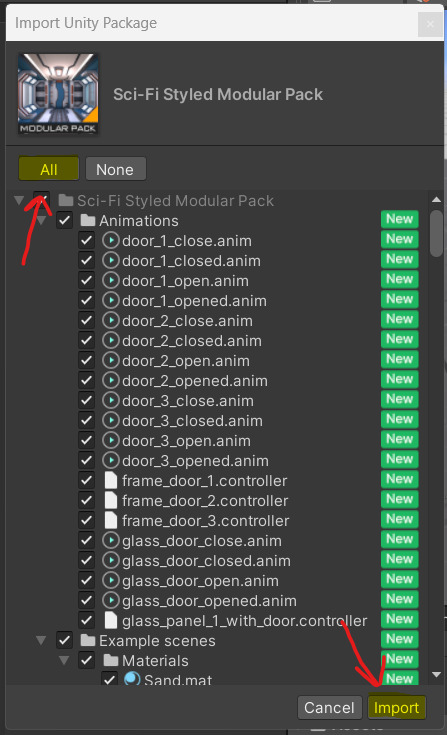
Task: Click the scroll down arrow of file list
Action: [437, 675]
